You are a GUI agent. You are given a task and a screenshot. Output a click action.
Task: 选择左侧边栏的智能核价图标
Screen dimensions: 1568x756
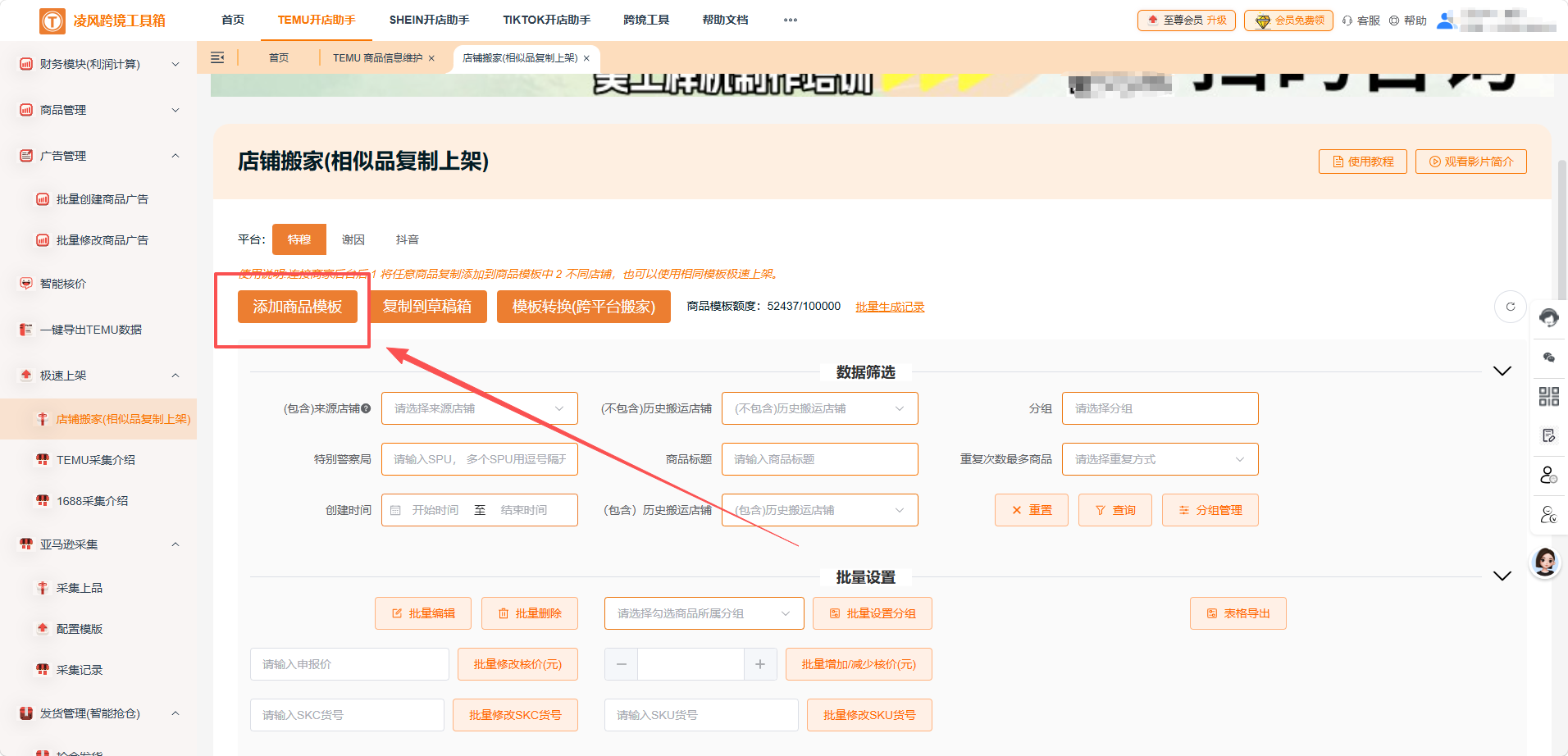click(x=25, y=283)
